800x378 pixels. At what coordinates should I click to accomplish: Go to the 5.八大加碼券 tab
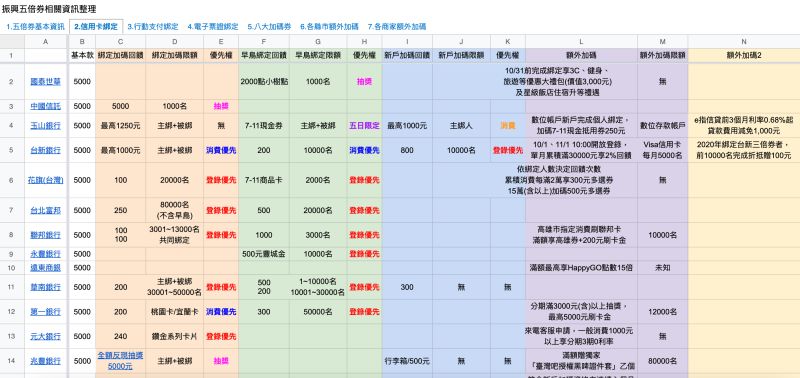(x=269, y=27)
